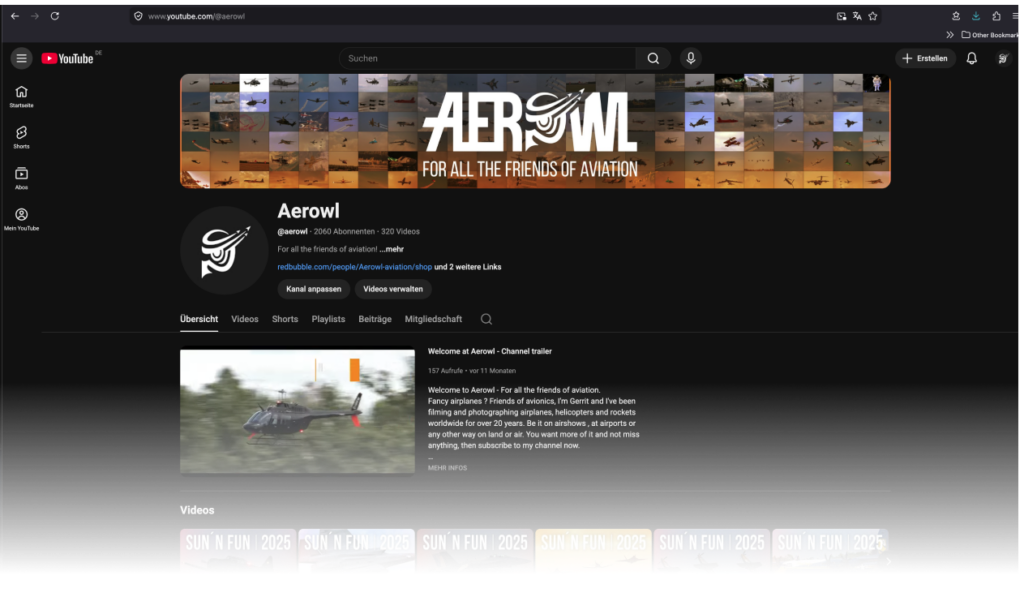
Task: Show more bookmarks with the double chevron
Action: [x=950, y=35]
